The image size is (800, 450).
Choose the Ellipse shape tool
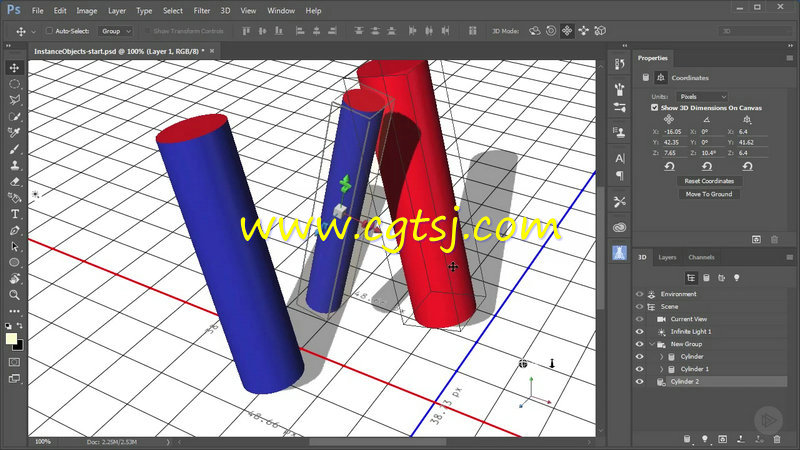point(14,263)
